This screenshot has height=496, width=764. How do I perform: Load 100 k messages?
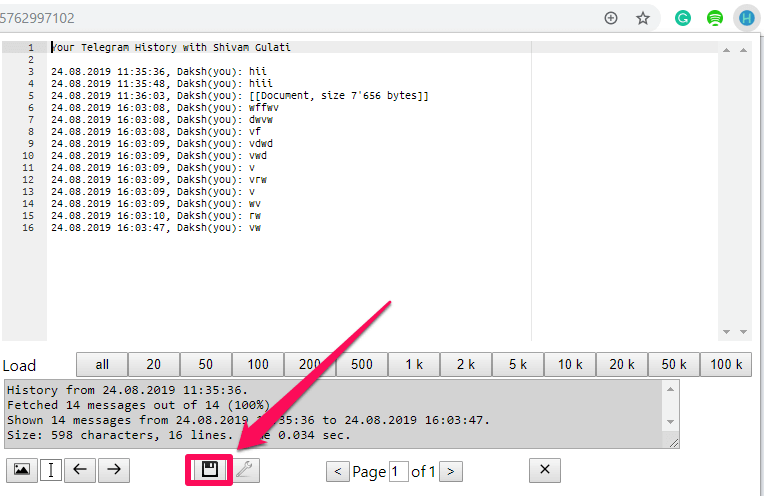(726, 364)
